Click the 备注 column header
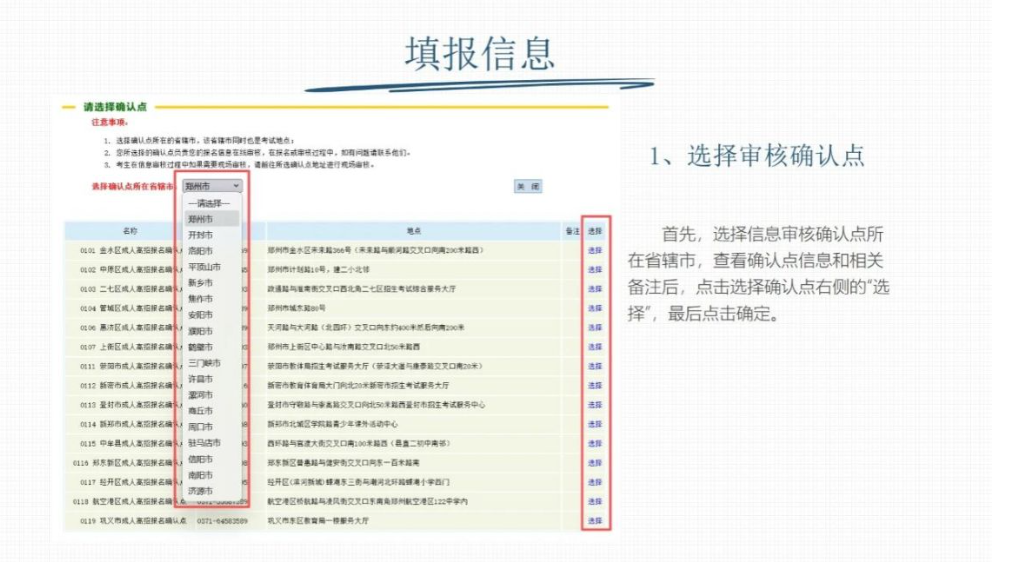Viewport: 1015px width, 566px height. coord(573,231)
